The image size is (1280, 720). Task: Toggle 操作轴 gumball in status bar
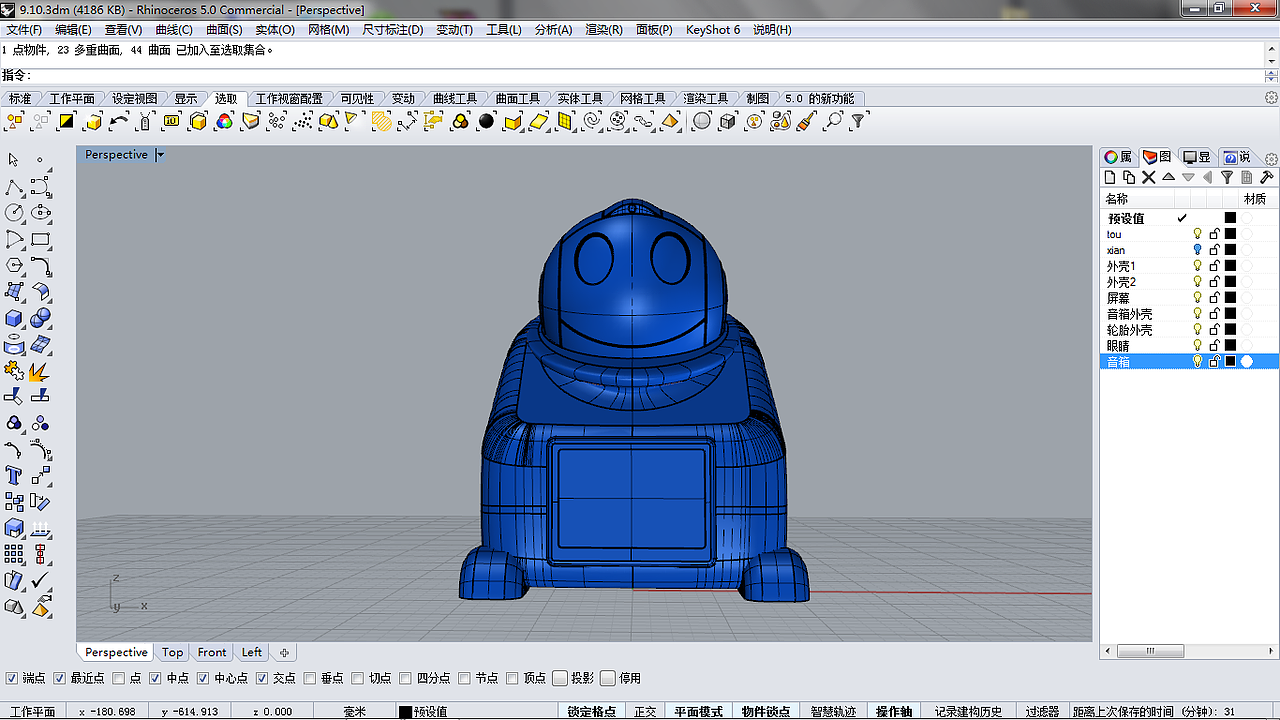[x=894, y=712]
